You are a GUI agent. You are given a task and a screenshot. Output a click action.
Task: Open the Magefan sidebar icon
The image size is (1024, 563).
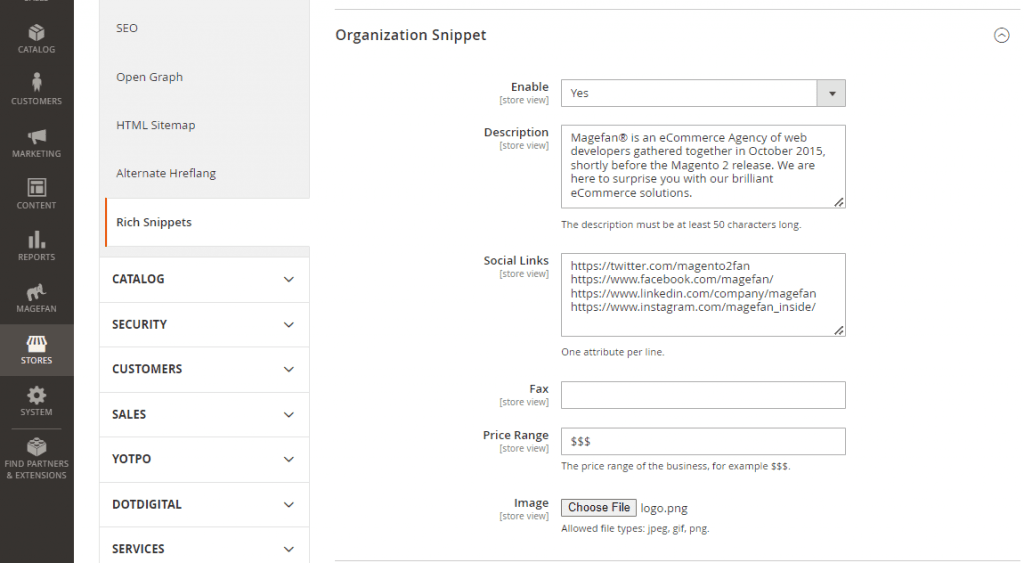[x=36, y=292]
